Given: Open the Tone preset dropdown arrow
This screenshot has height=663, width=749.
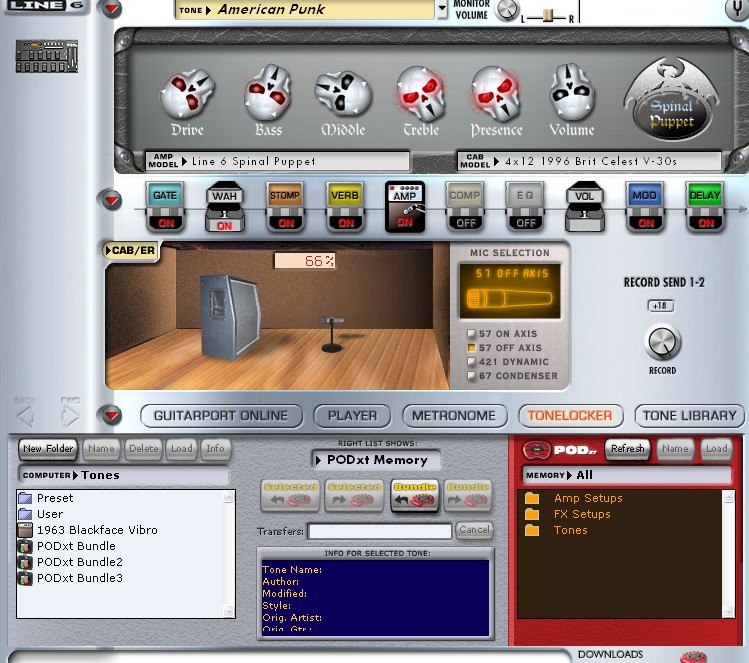Looking at the screenshot, I should pyautogui.click(x=442, y=9).
